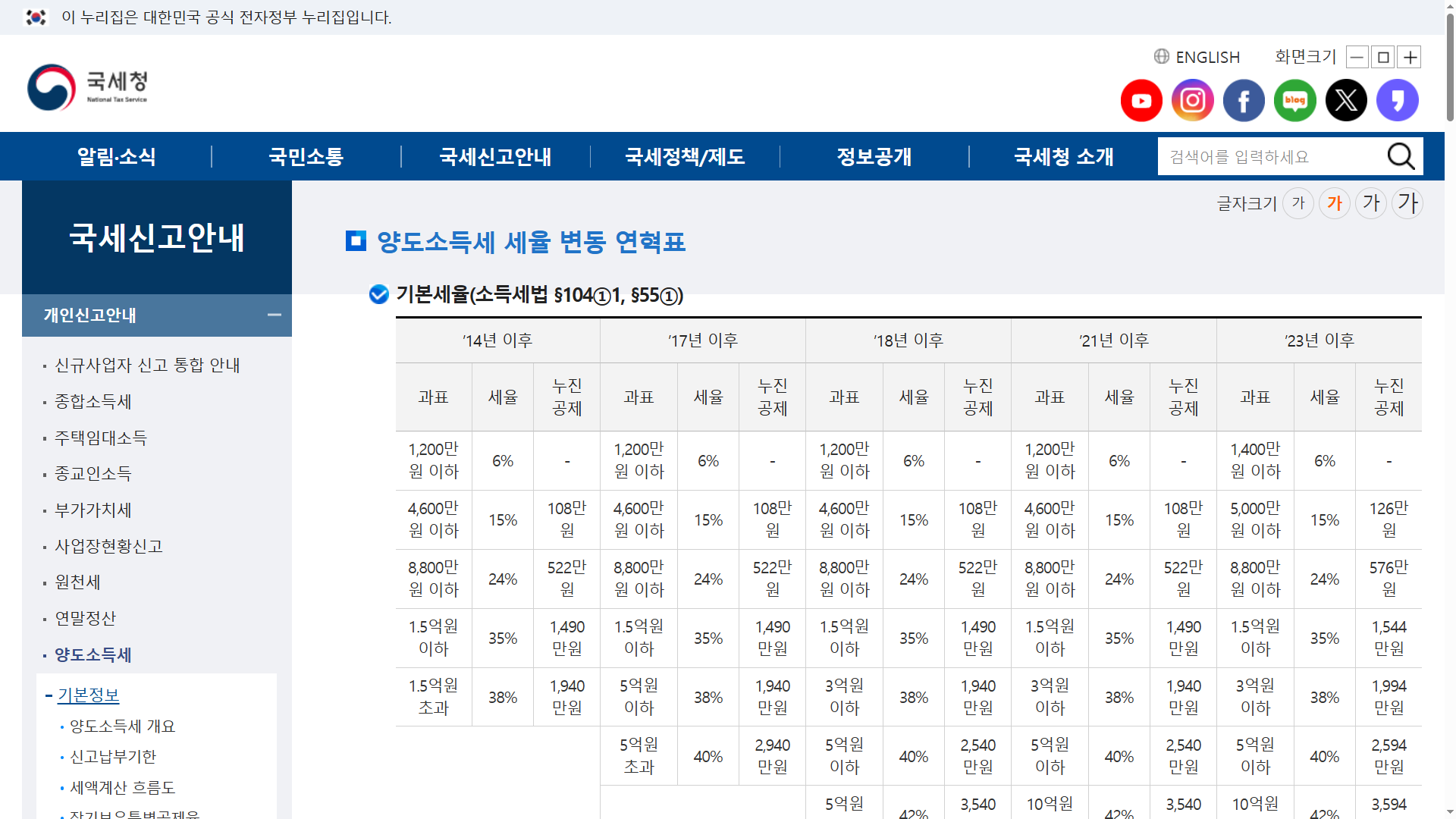Click the 국세청 logo emblem
Screen dimensions: 1456x819
tap(50, 87)
